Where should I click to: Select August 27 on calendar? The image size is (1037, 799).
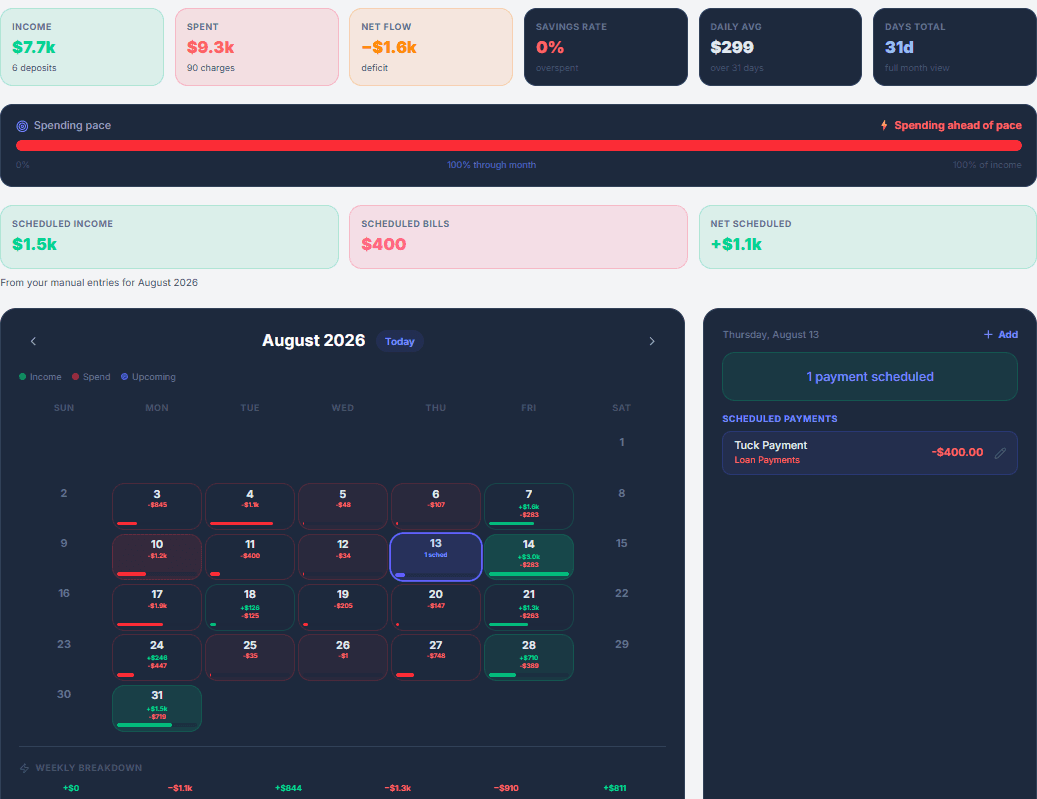(436, 657)
